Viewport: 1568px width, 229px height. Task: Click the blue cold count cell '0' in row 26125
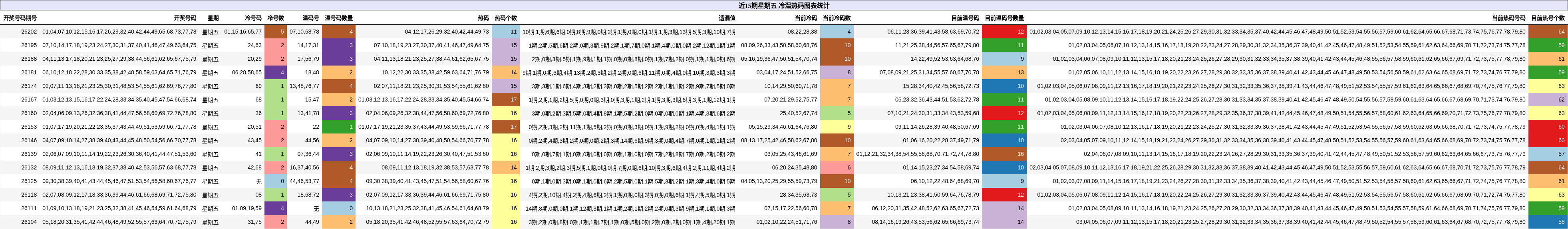click(276, 181)
